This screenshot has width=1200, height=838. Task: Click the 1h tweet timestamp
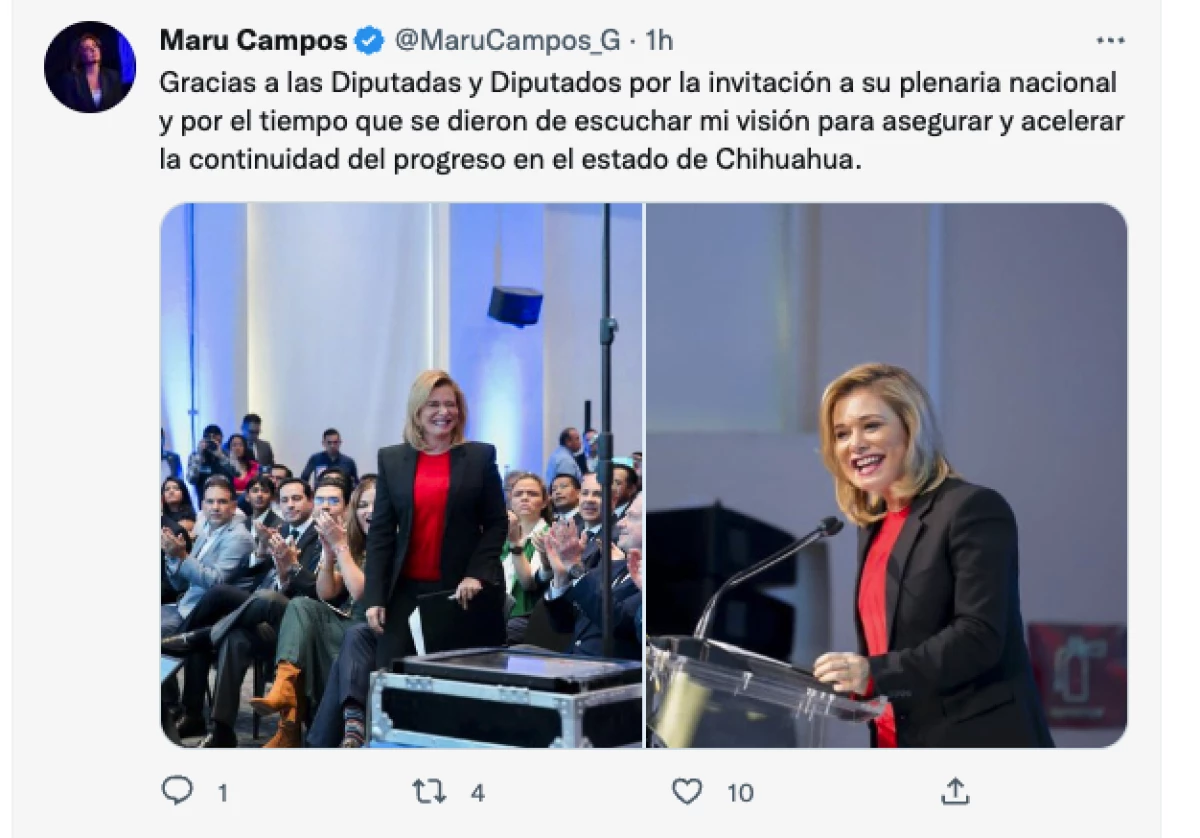(660, 41)
